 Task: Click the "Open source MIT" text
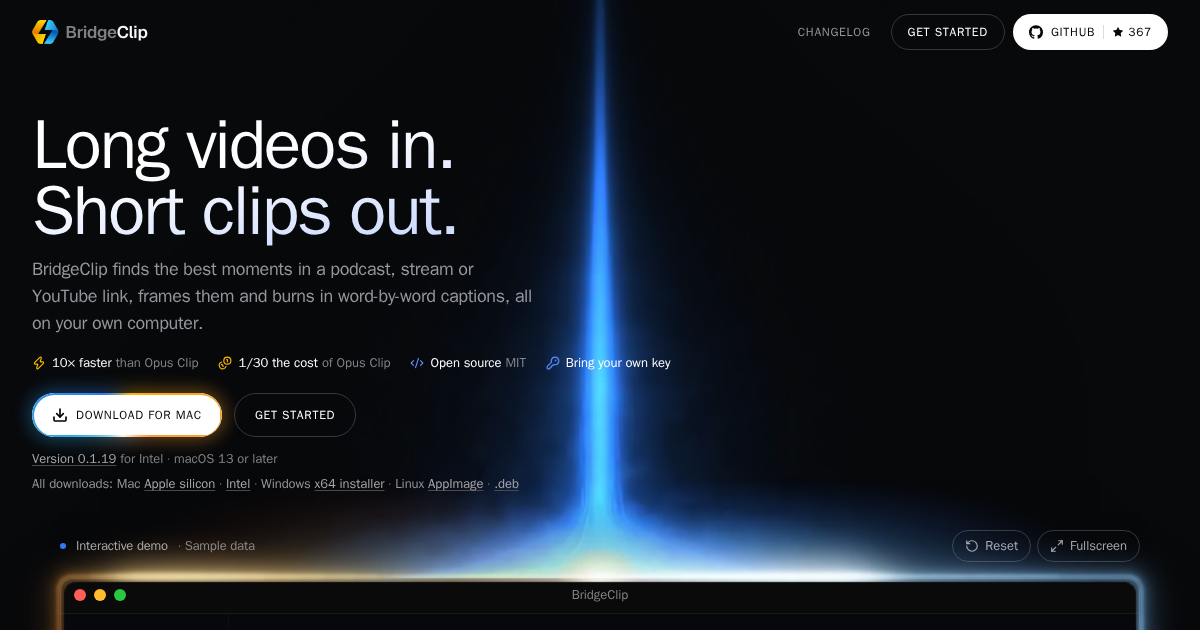point(478,363)
